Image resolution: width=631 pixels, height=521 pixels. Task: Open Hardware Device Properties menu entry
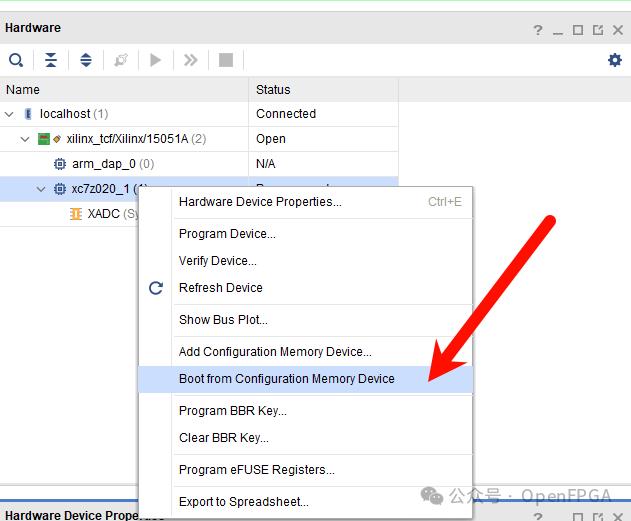pyautogui.click(x=260, y=202)
